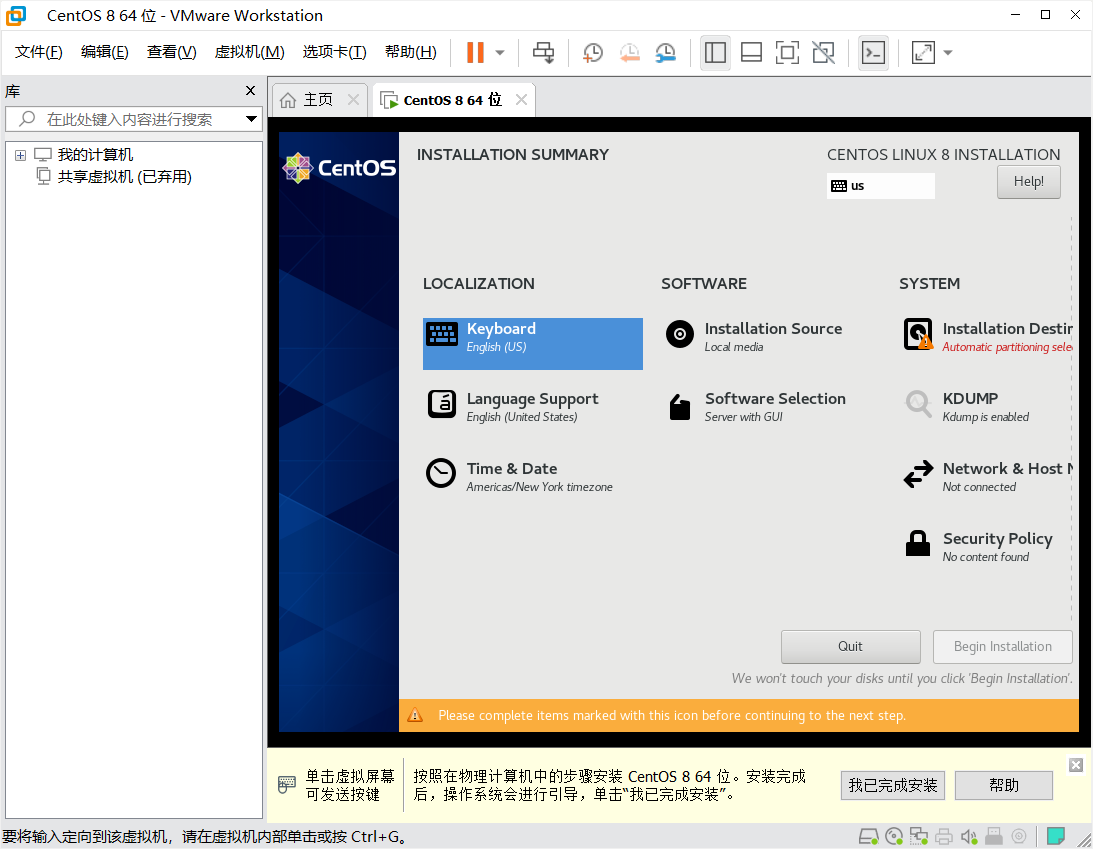The width and height of the screenshot is (1093, 849).
Task: Open the 查看(V) menu
Action: coord(171,52)
